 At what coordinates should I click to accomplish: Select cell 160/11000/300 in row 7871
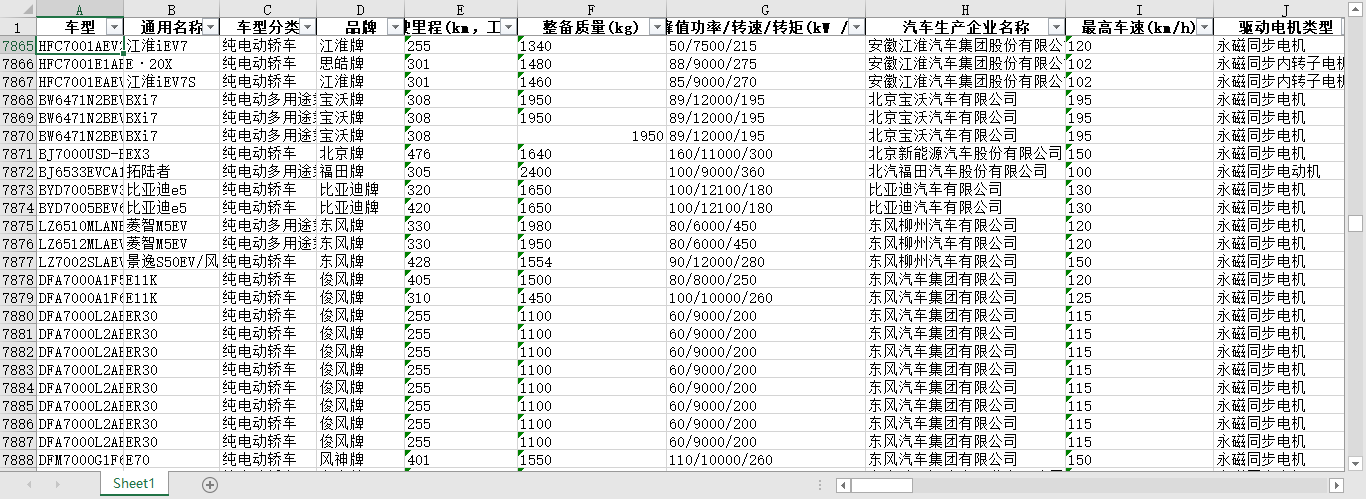click(766, 153)
